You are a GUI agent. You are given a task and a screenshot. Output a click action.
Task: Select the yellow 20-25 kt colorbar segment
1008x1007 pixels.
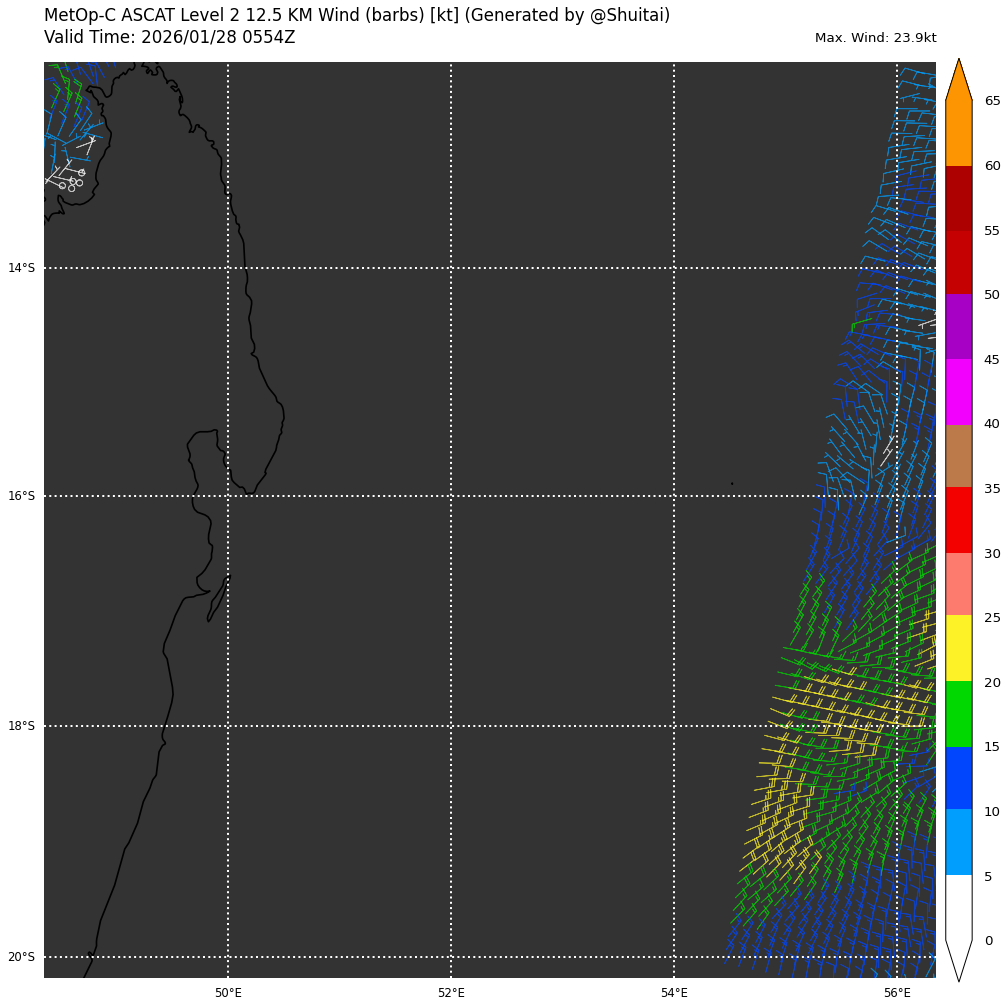tap(958, 648)
